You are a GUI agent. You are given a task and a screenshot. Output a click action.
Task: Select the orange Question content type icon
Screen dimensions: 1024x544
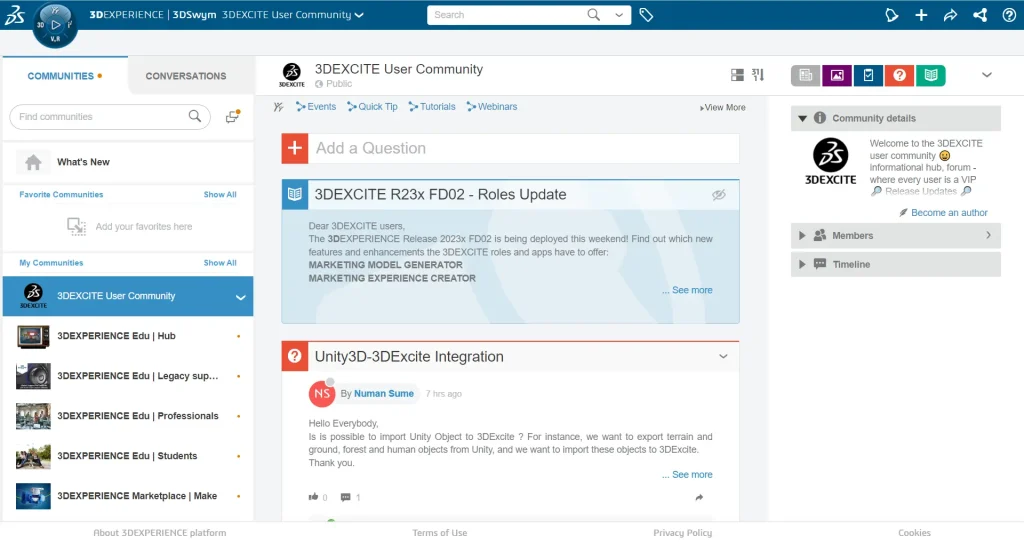899,76
